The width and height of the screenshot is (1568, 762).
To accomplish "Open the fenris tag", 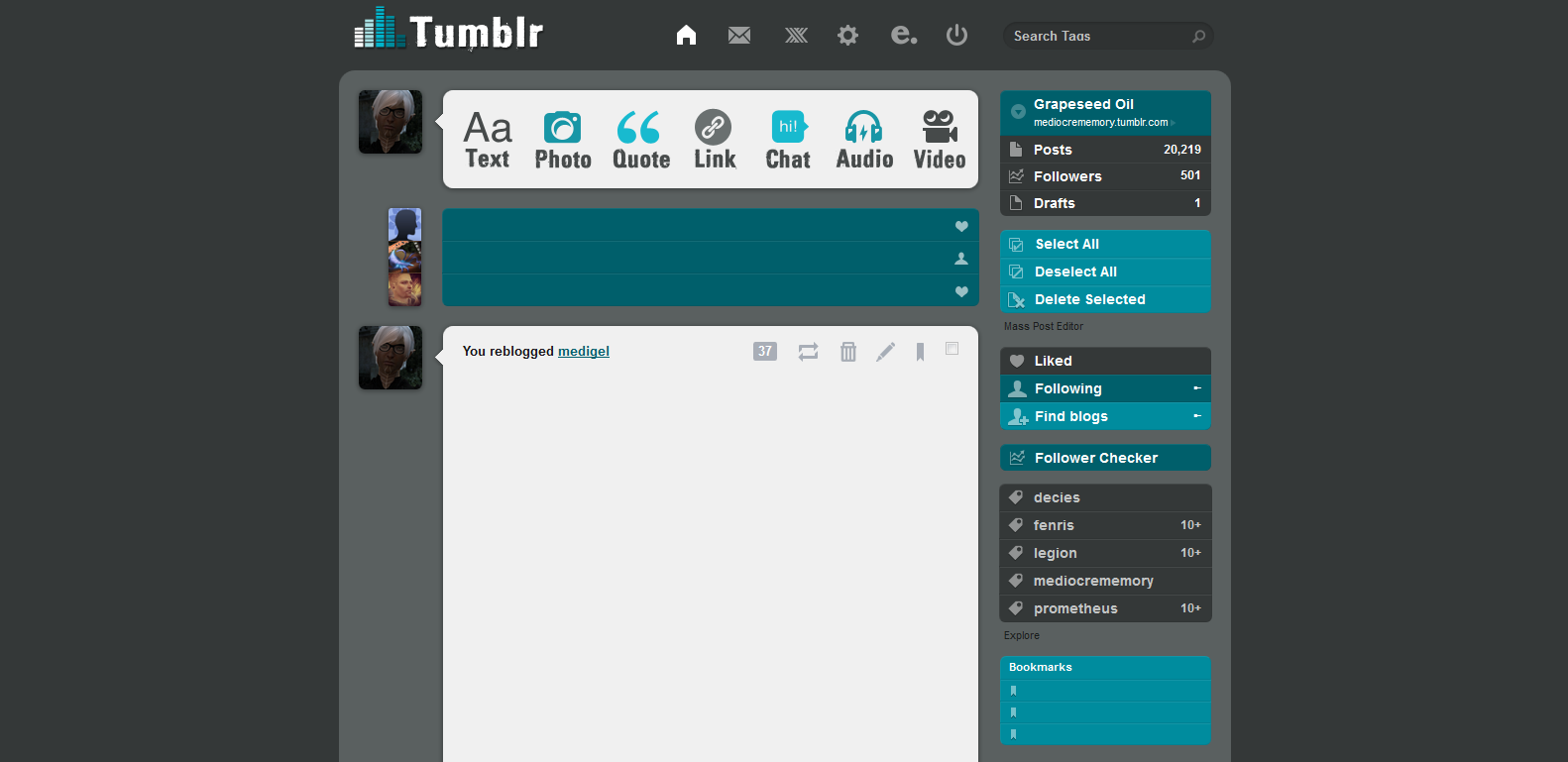I will click(x=1106, y=525).
